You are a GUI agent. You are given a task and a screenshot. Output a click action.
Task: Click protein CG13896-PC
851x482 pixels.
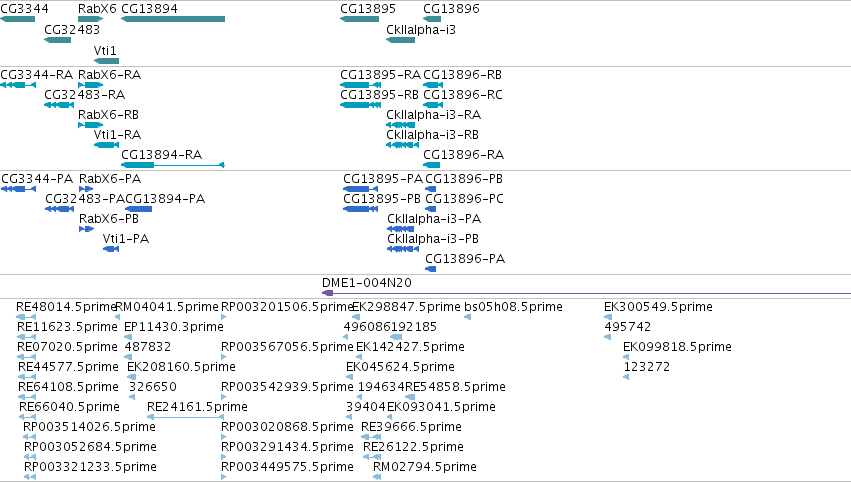[465, 199]
